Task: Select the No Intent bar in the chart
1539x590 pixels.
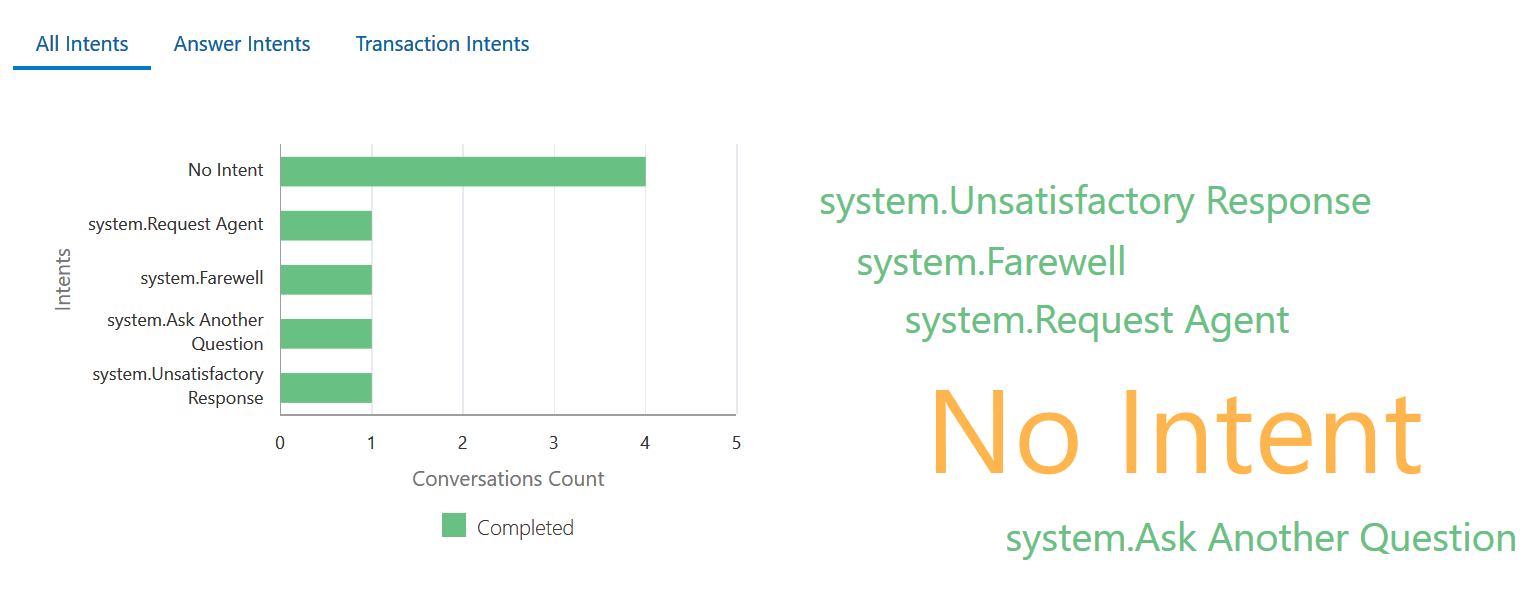Action: [460, 169]
